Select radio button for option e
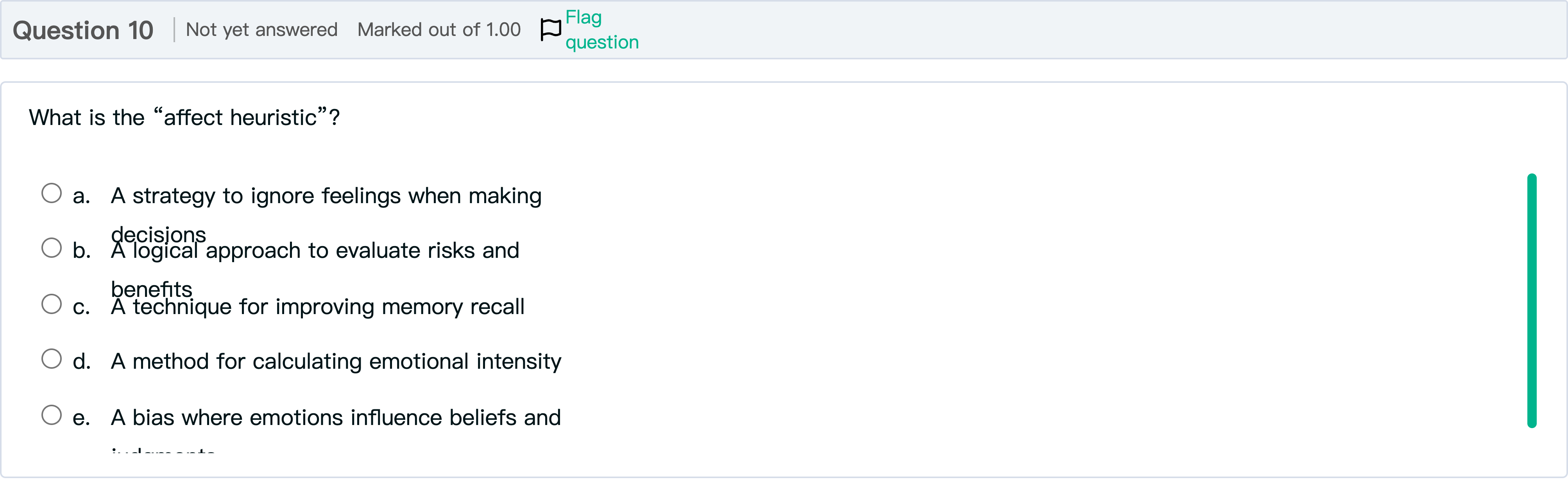The image size is (1568, 500). pyautogui.click(x=52, y=416)
